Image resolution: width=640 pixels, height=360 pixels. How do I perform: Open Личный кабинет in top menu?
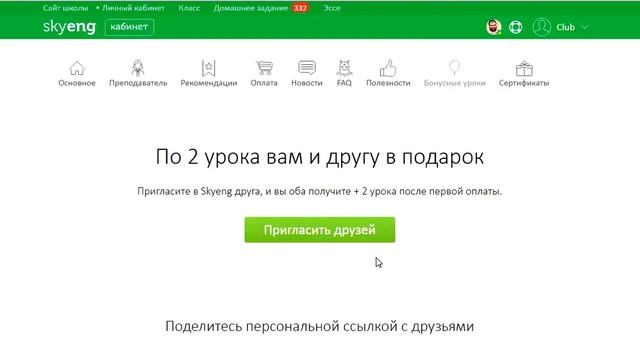click(133, 8)
